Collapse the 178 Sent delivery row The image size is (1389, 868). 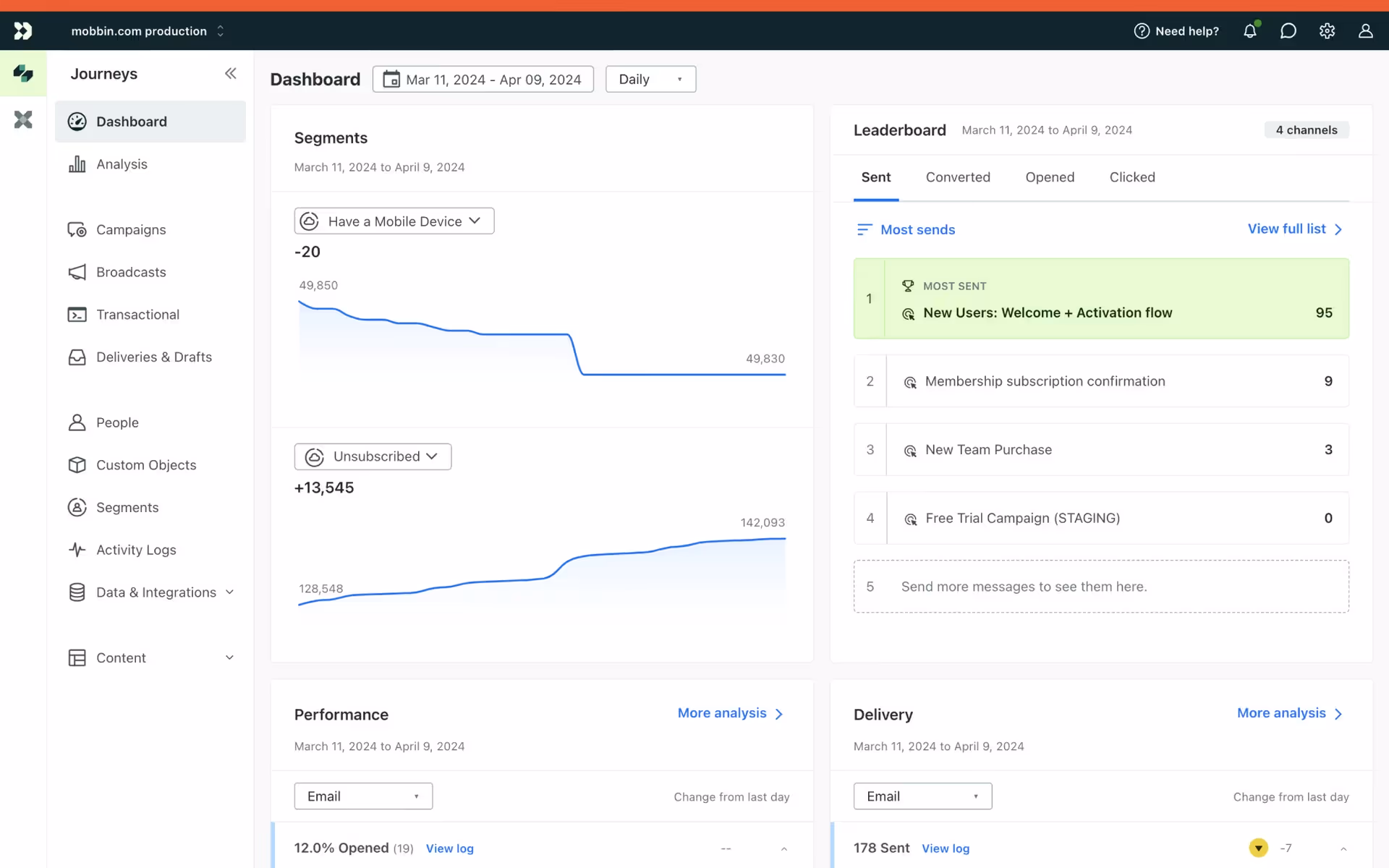click(1343, 848)
